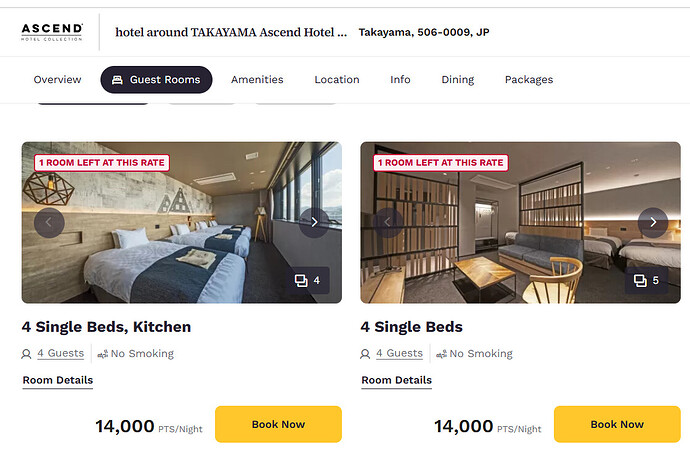
Task: Open 4 Guests link under 4 Single Beds
Action: tap(399, 353)
